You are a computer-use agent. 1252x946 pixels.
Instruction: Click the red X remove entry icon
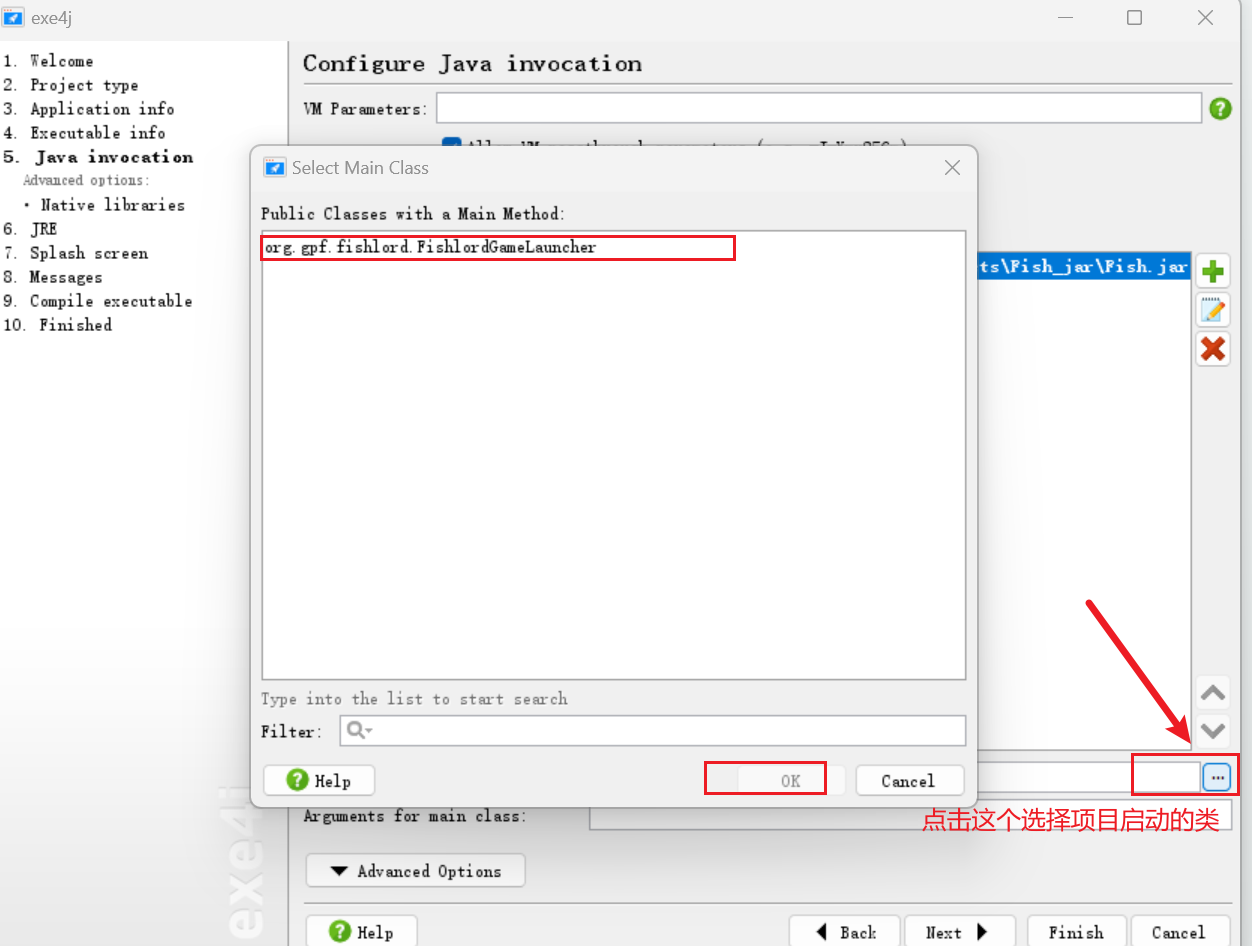pyautogui.click(x=1213, y=349)
